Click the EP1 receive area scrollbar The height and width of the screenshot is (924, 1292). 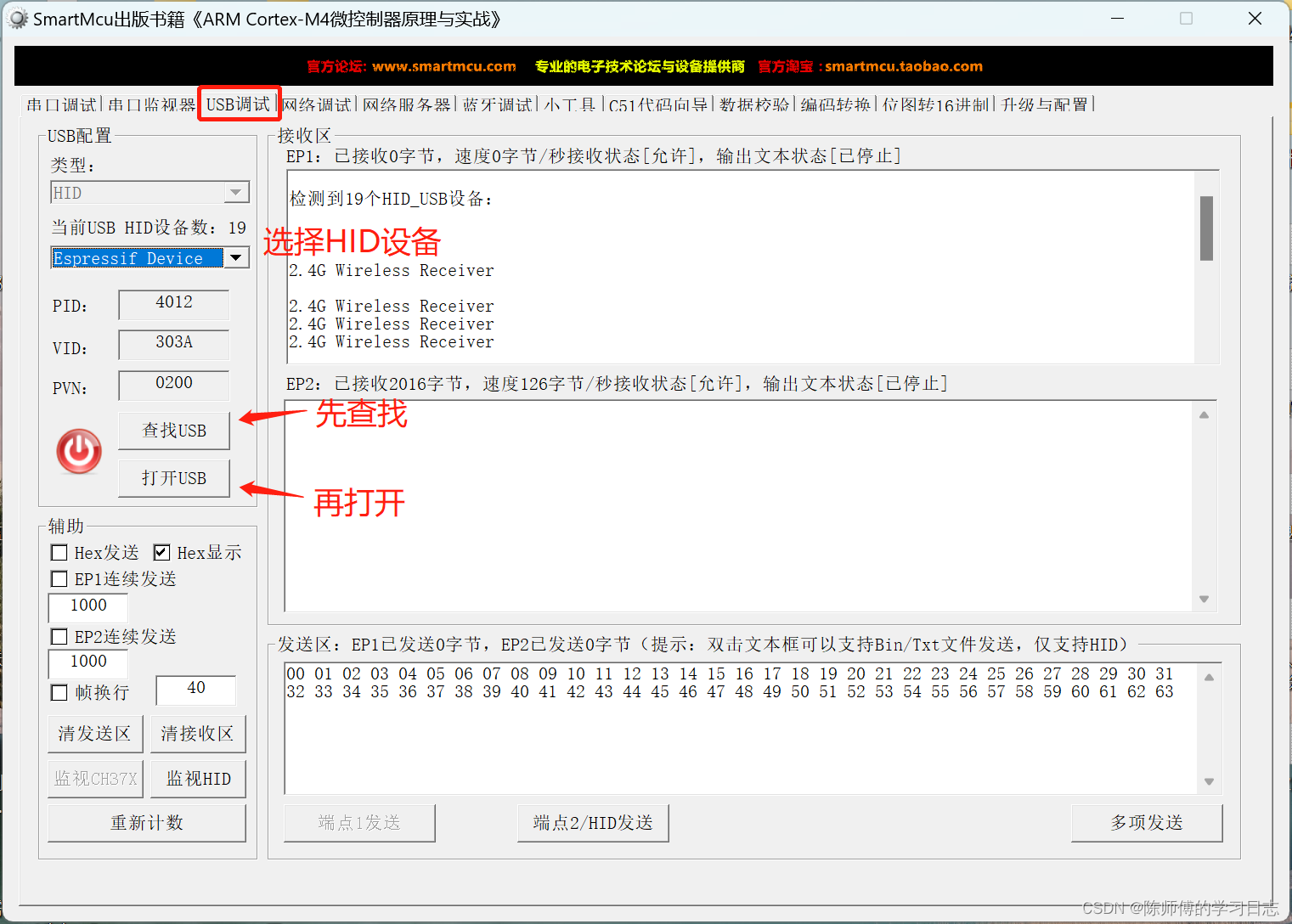(1205, 229)
